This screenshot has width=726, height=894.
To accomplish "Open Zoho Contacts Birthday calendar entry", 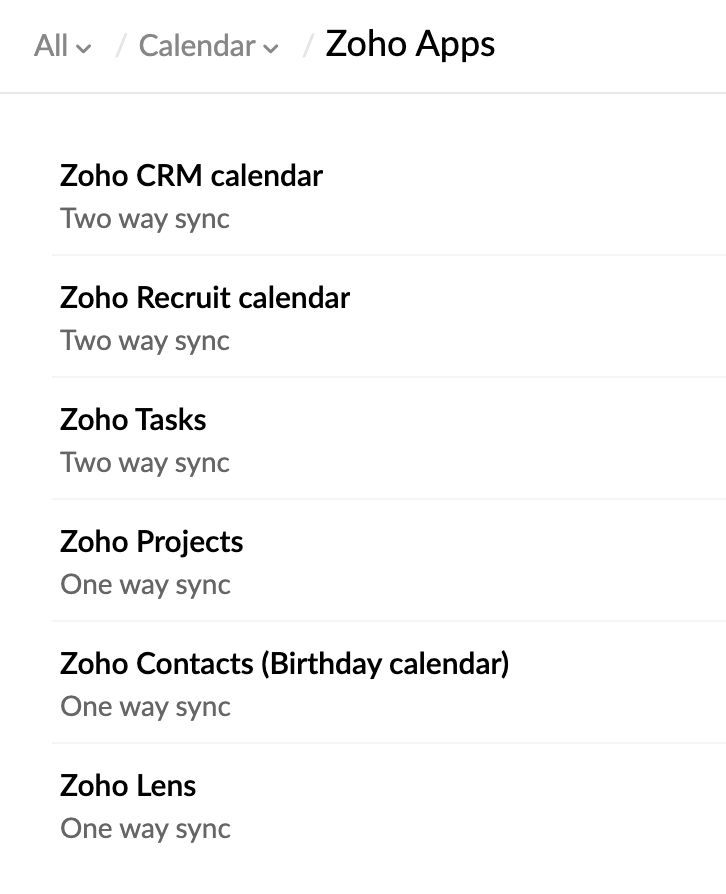I will click(x=284, y=664).
